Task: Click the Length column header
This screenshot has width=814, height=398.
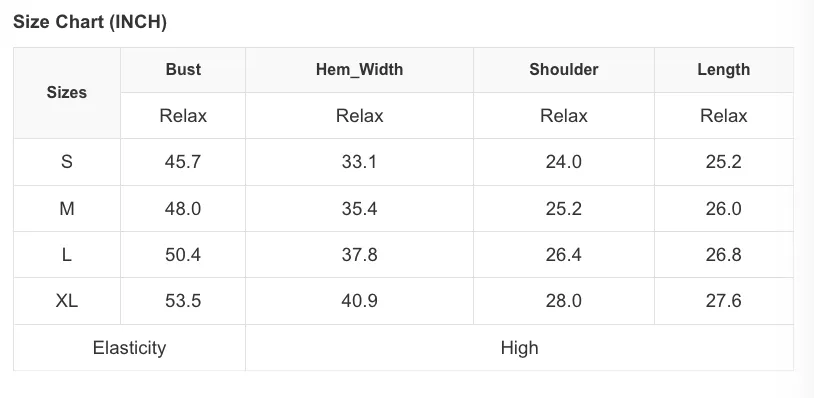Action: pos(724,70)
